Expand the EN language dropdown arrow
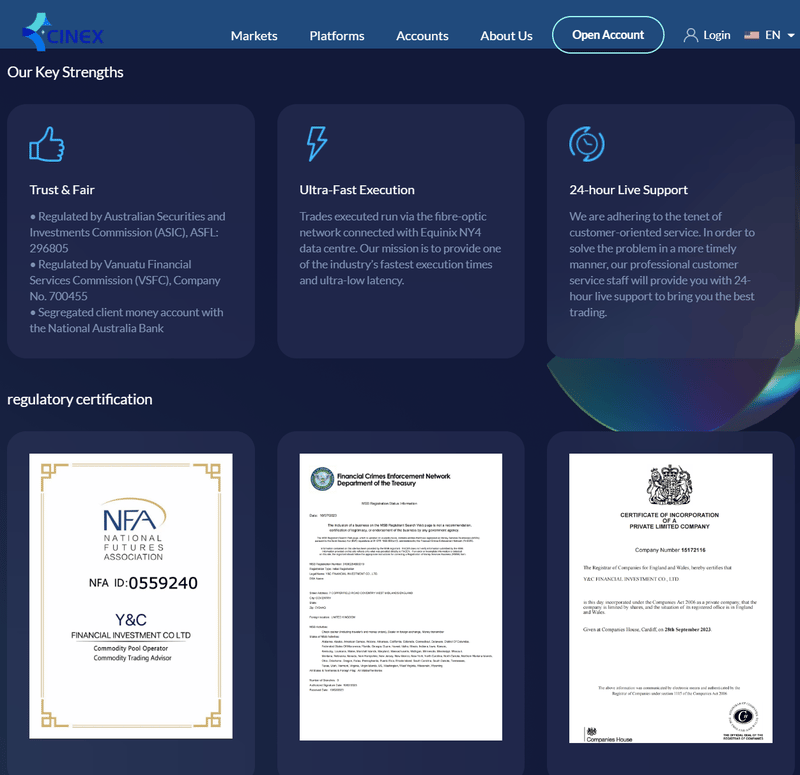800x775 pixels. [x=790, y=35]
